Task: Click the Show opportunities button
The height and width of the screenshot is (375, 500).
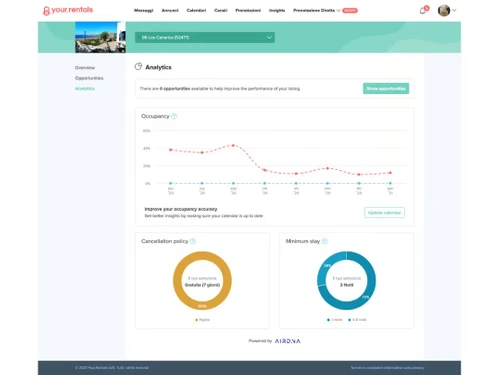Action: pos(386,88)
